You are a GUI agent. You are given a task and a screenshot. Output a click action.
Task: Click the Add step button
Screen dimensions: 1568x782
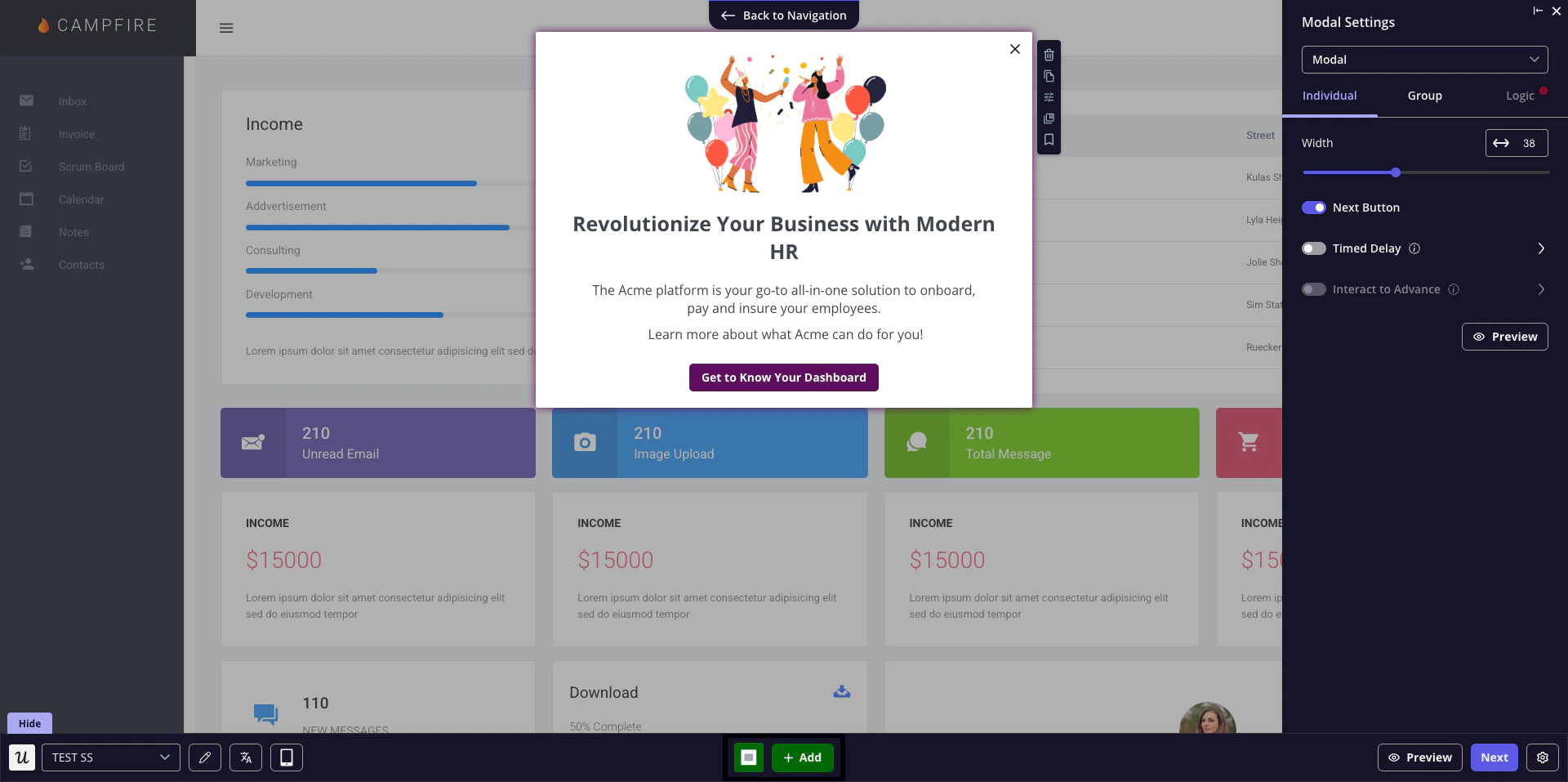click(x=803, y=757)
